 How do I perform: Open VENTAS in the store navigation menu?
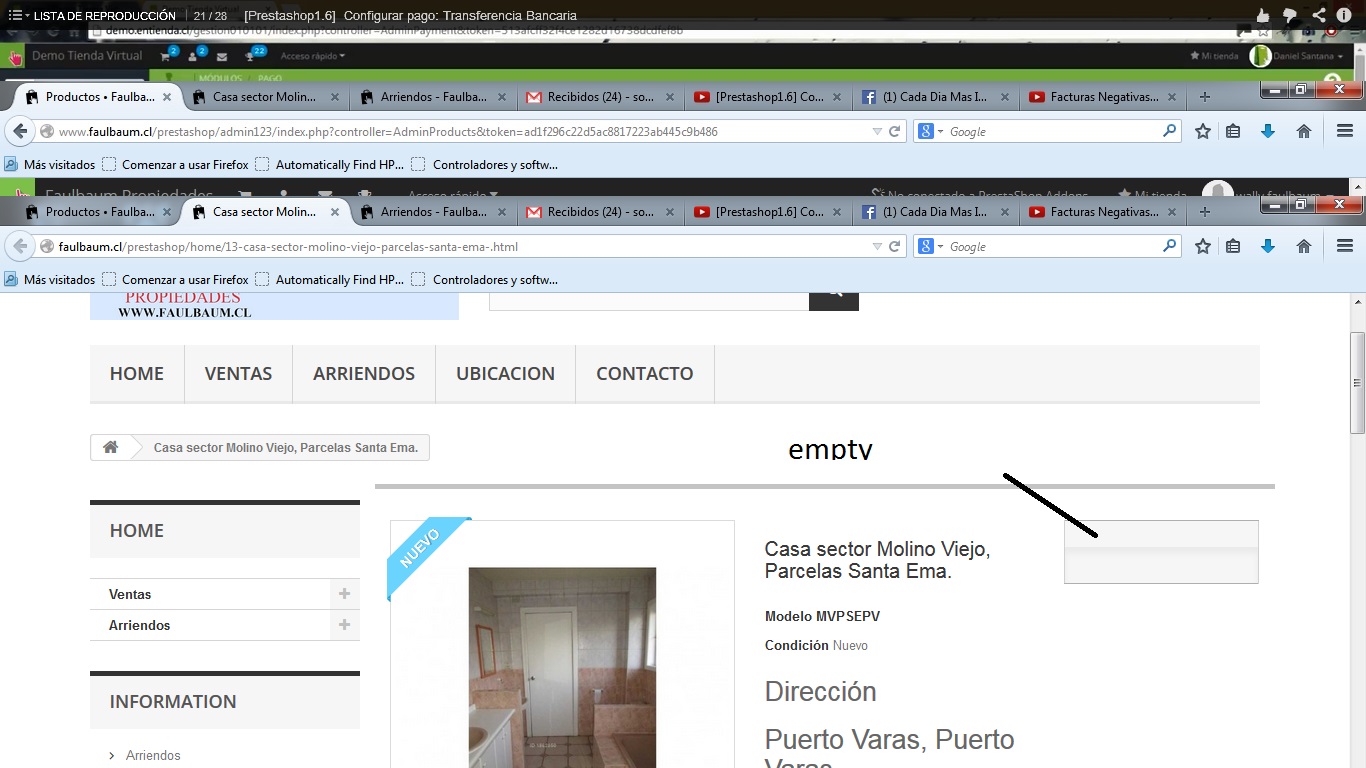239,374
